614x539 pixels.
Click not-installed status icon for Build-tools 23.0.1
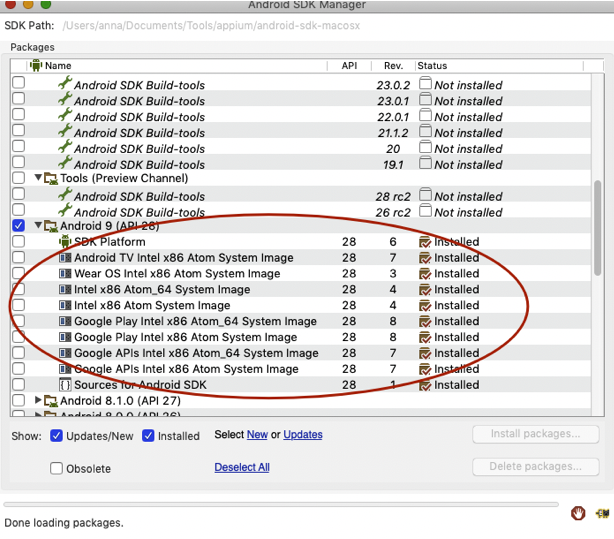point(425,99)
